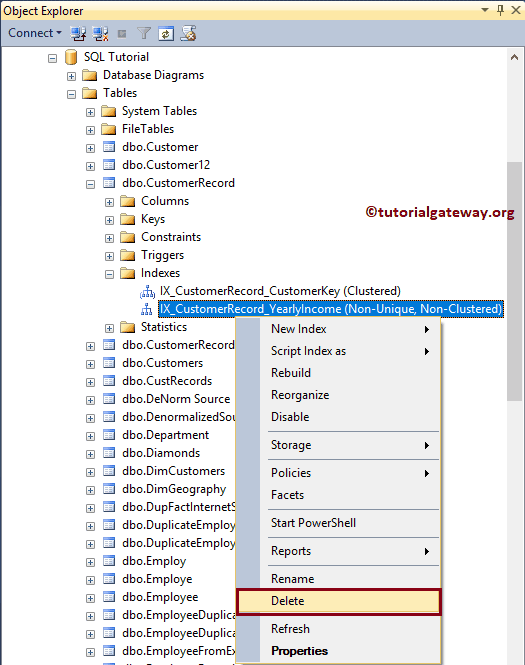Choose Delete from the context menu
525x665 pixels.
[338, 601]
